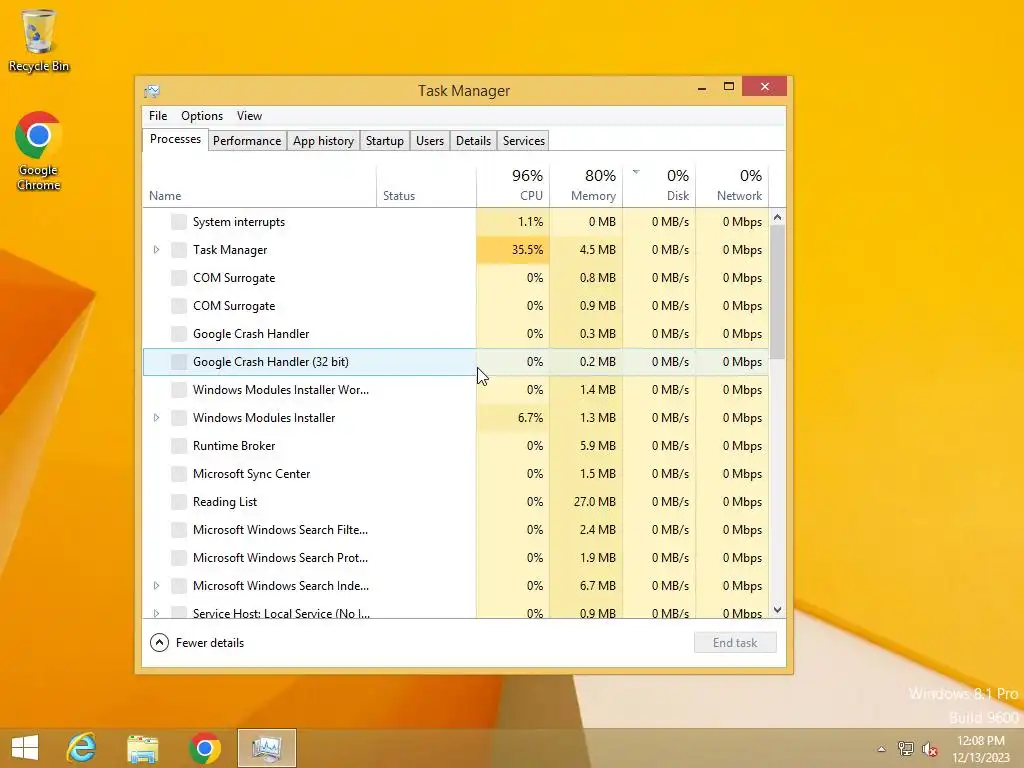Click the muted volume tray icon

(x=929, y=749)
